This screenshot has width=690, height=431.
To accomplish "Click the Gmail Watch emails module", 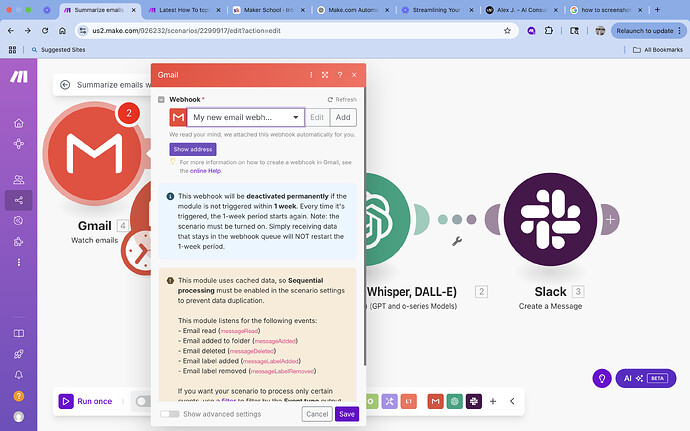I will pos(94,153).
